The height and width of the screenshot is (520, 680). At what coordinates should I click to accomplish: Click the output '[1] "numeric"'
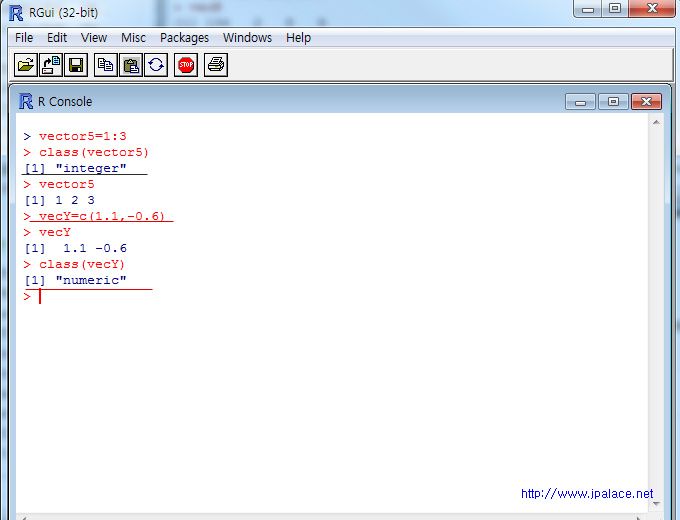[x=75, y=281]
